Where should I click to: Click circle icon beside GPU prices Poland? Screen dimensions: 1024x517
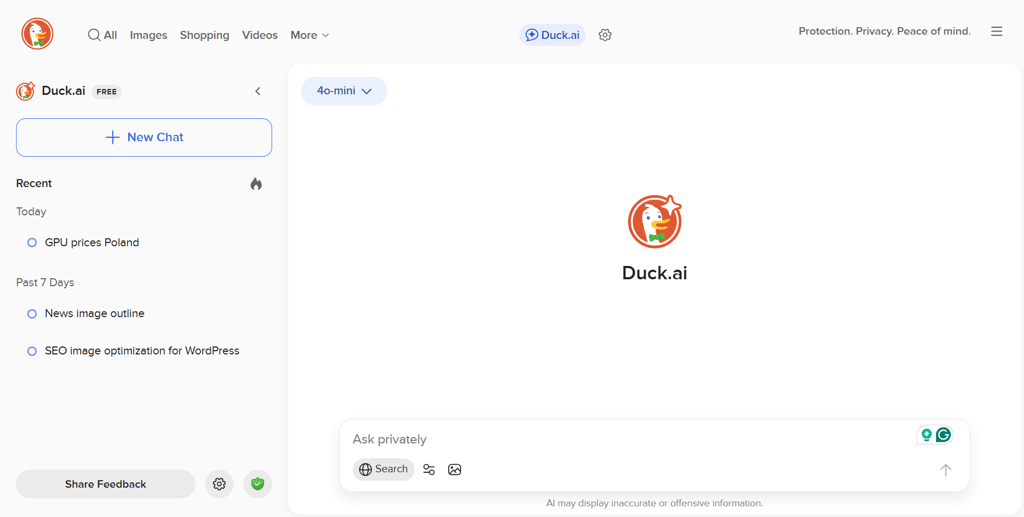tap(31, 242)
